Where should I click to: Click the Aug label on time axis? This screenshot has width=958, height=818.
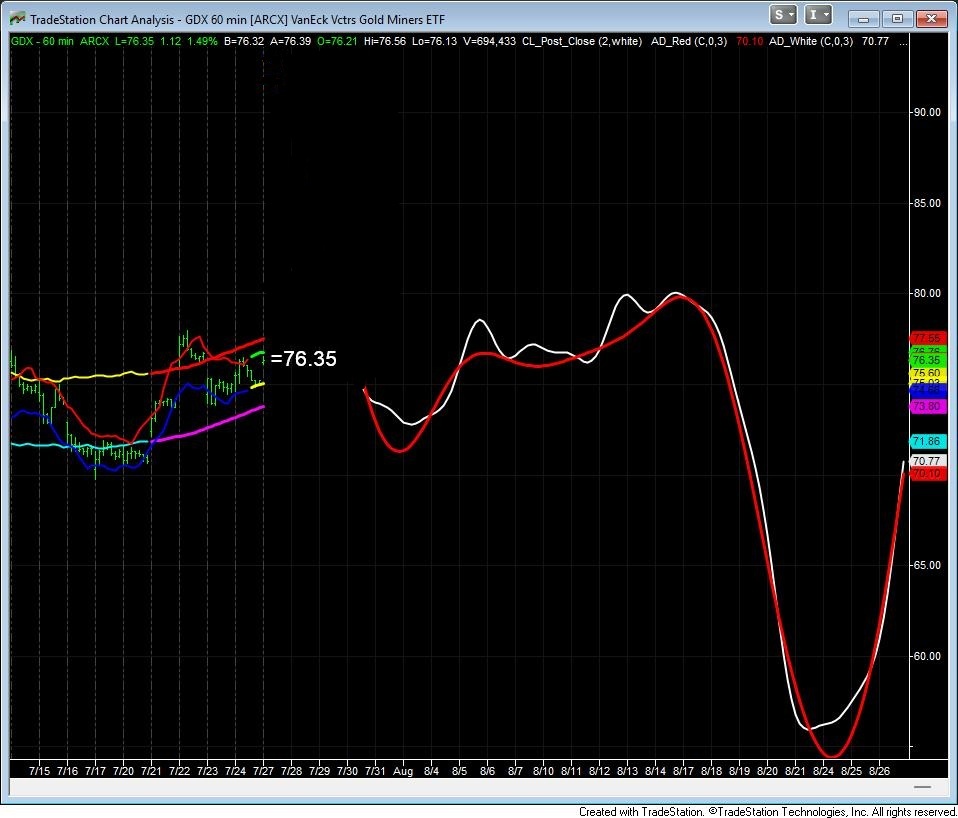403,771
